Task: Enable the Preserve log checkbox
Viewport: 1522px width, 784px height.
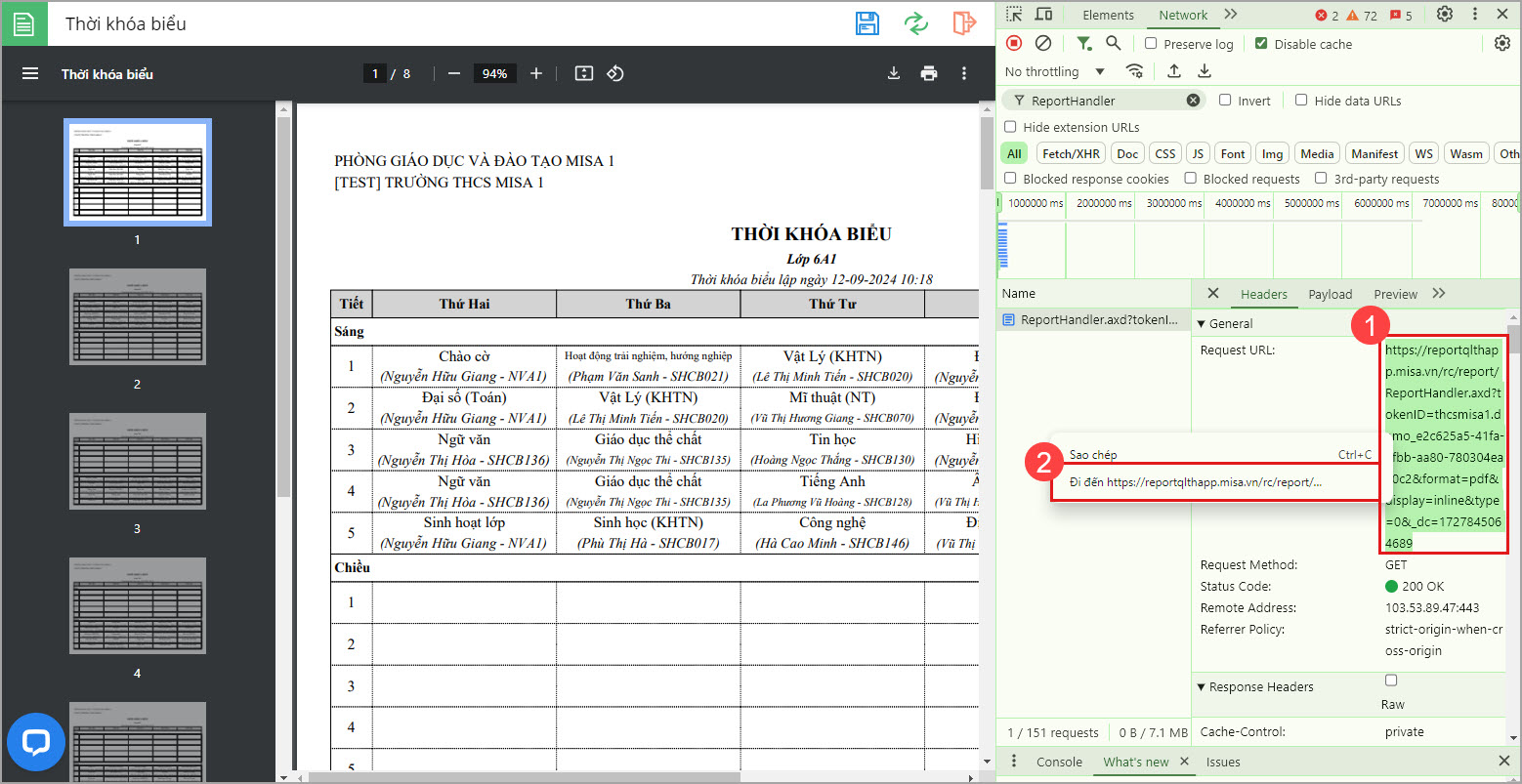Action: tap(1152, 44)
